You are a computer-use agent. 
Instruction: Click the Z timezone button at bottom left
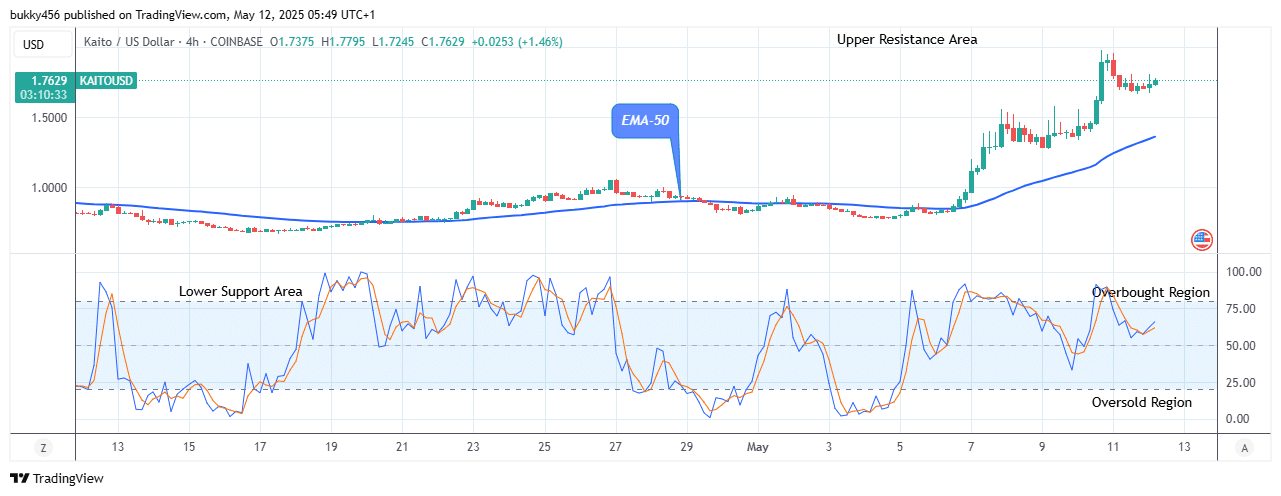pyautogui.click(x=43, y=447)
